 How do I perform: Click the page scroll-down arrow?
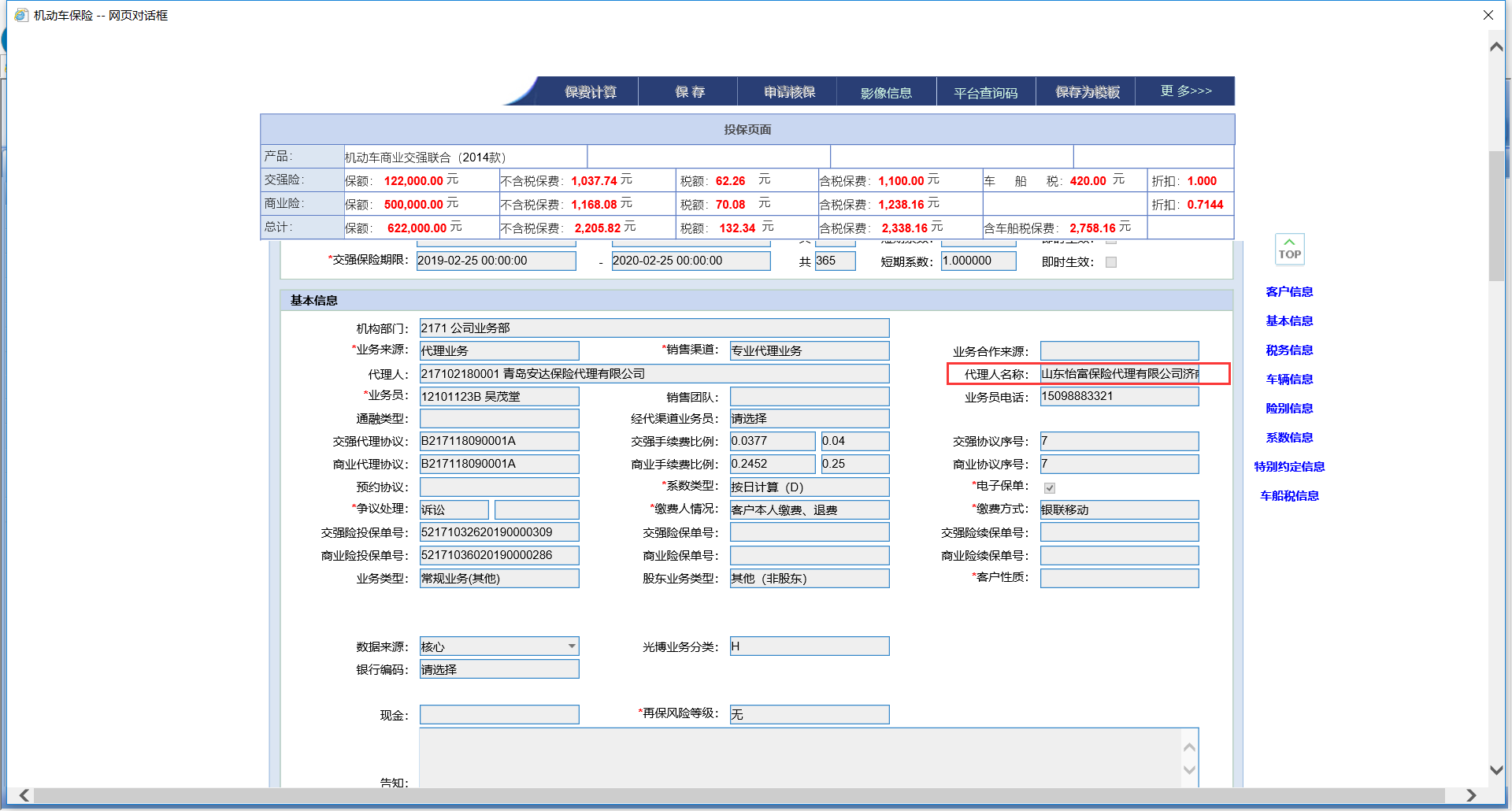point(1496,770)
